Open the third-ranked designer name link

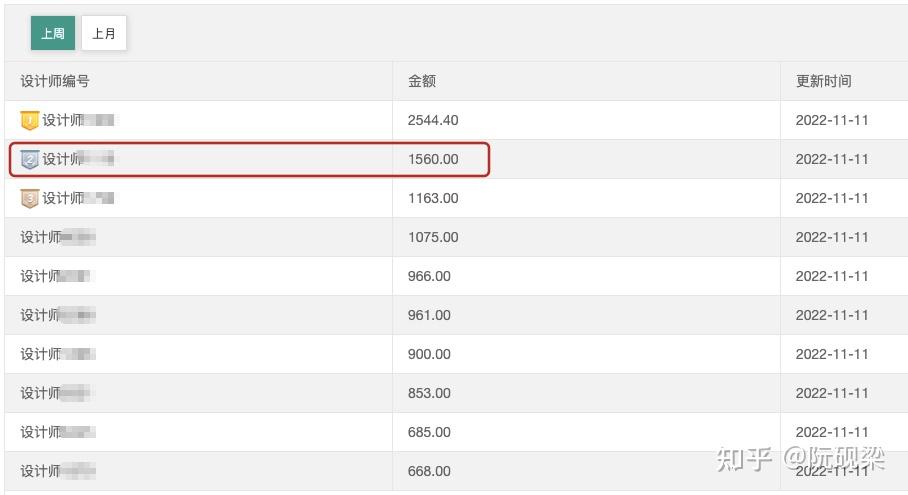tap(78, 198)
